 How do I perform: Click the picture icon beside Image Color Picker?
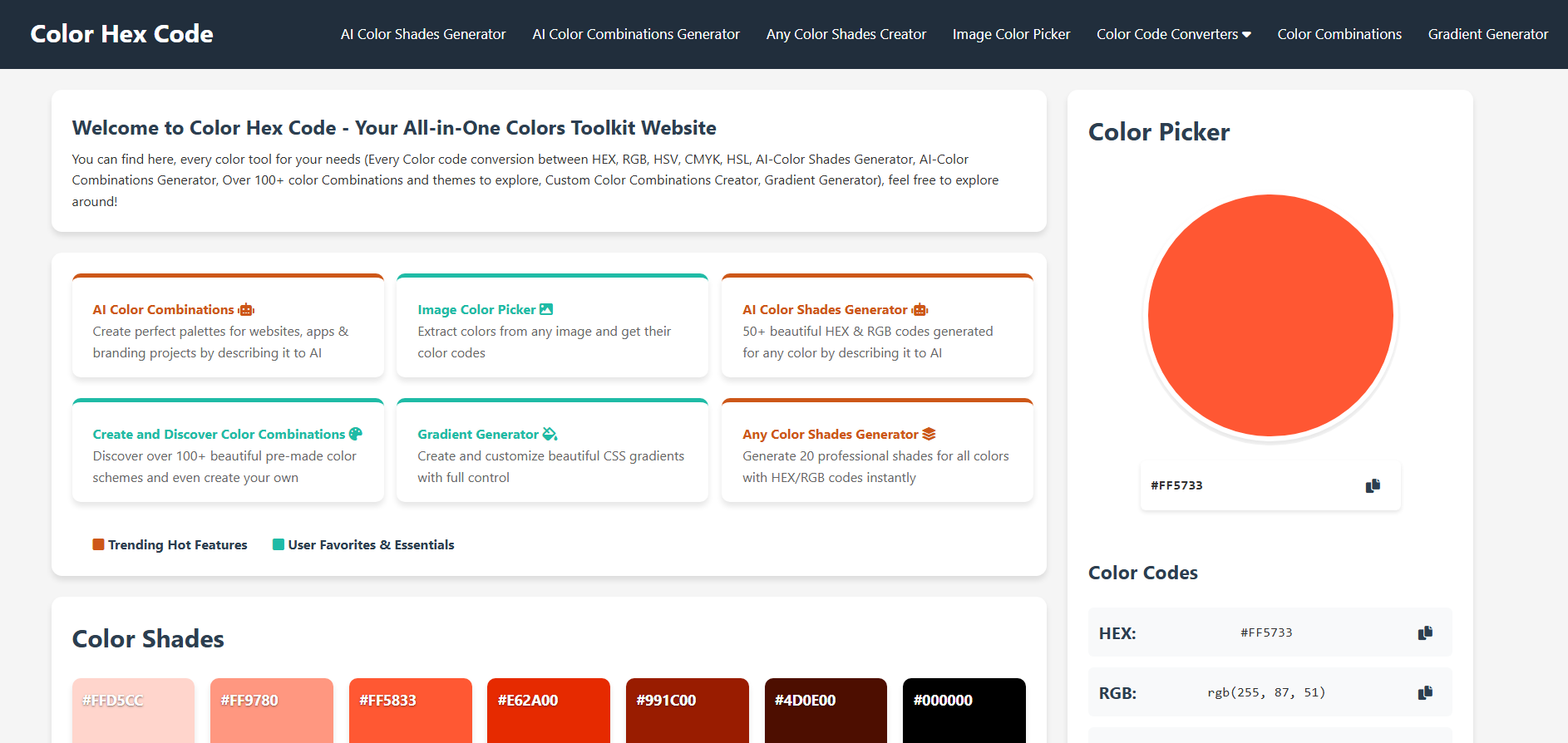[x=546, y=309]
